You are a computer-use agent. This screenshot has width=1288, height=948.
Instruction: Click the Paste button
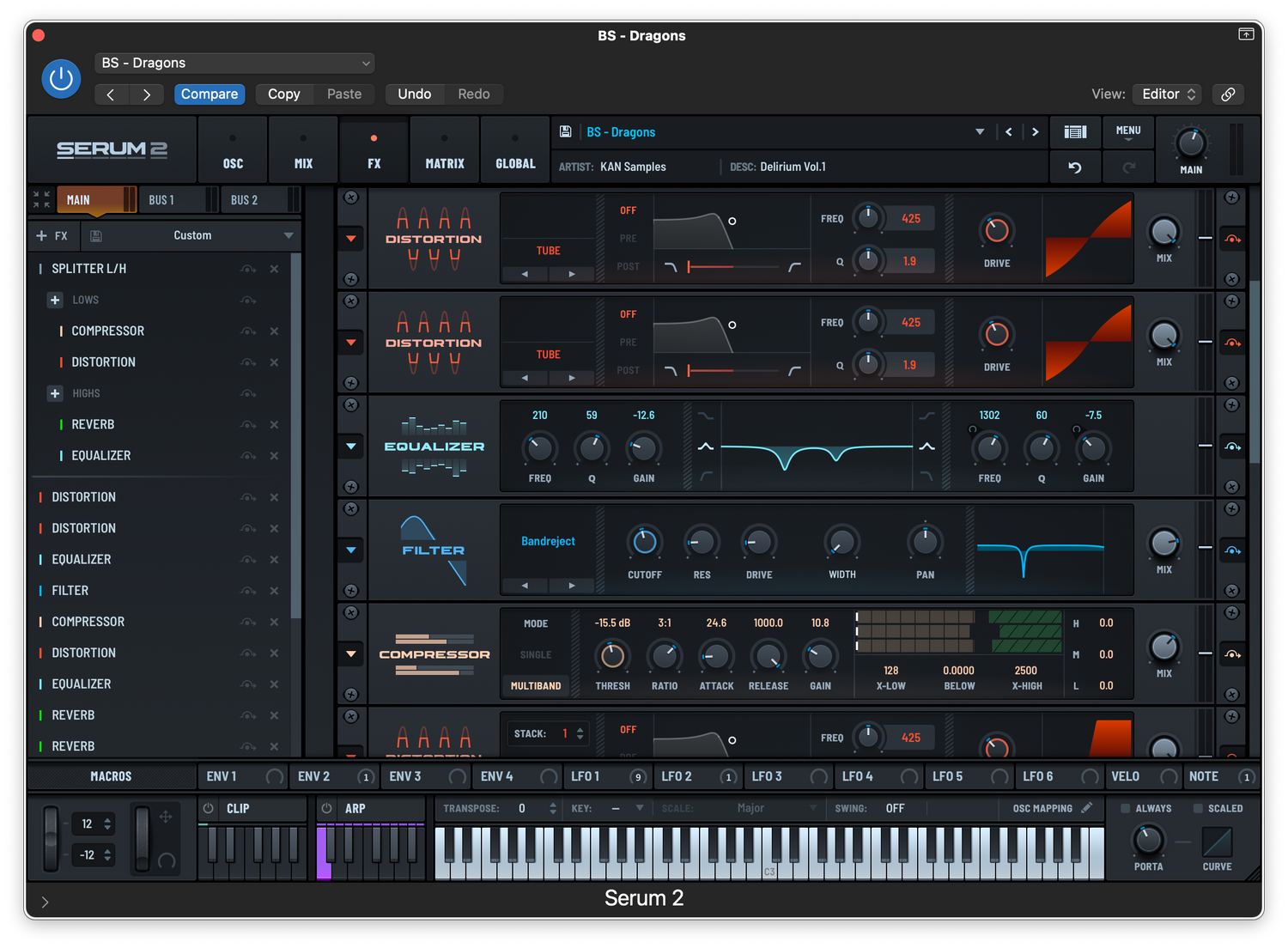[344, 94]
